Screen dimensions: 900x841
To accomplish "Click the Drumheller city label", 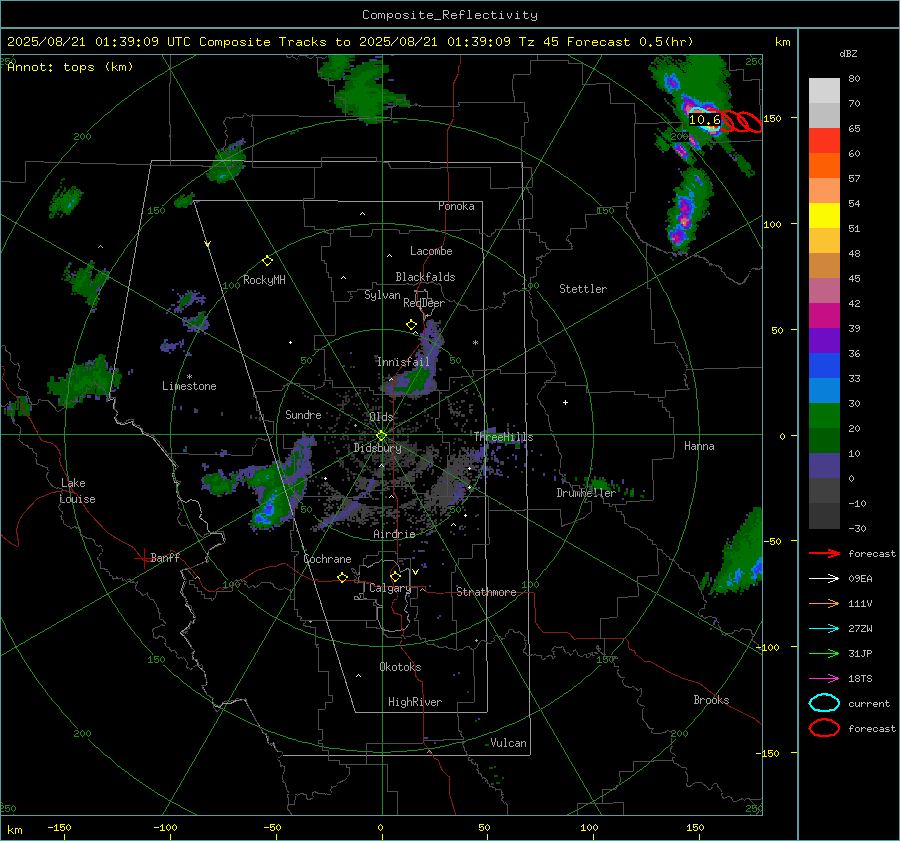I will [586, 493].
